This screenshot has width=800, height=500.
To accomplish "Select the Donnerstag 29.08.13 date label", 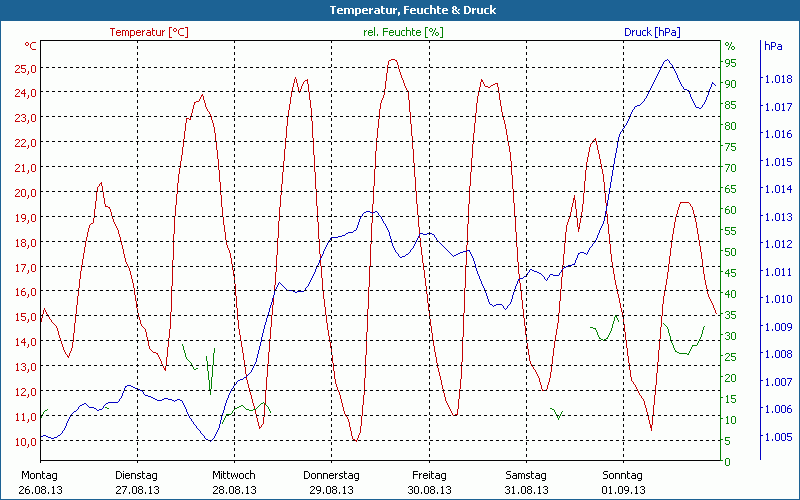I will (x=331, y=483).
